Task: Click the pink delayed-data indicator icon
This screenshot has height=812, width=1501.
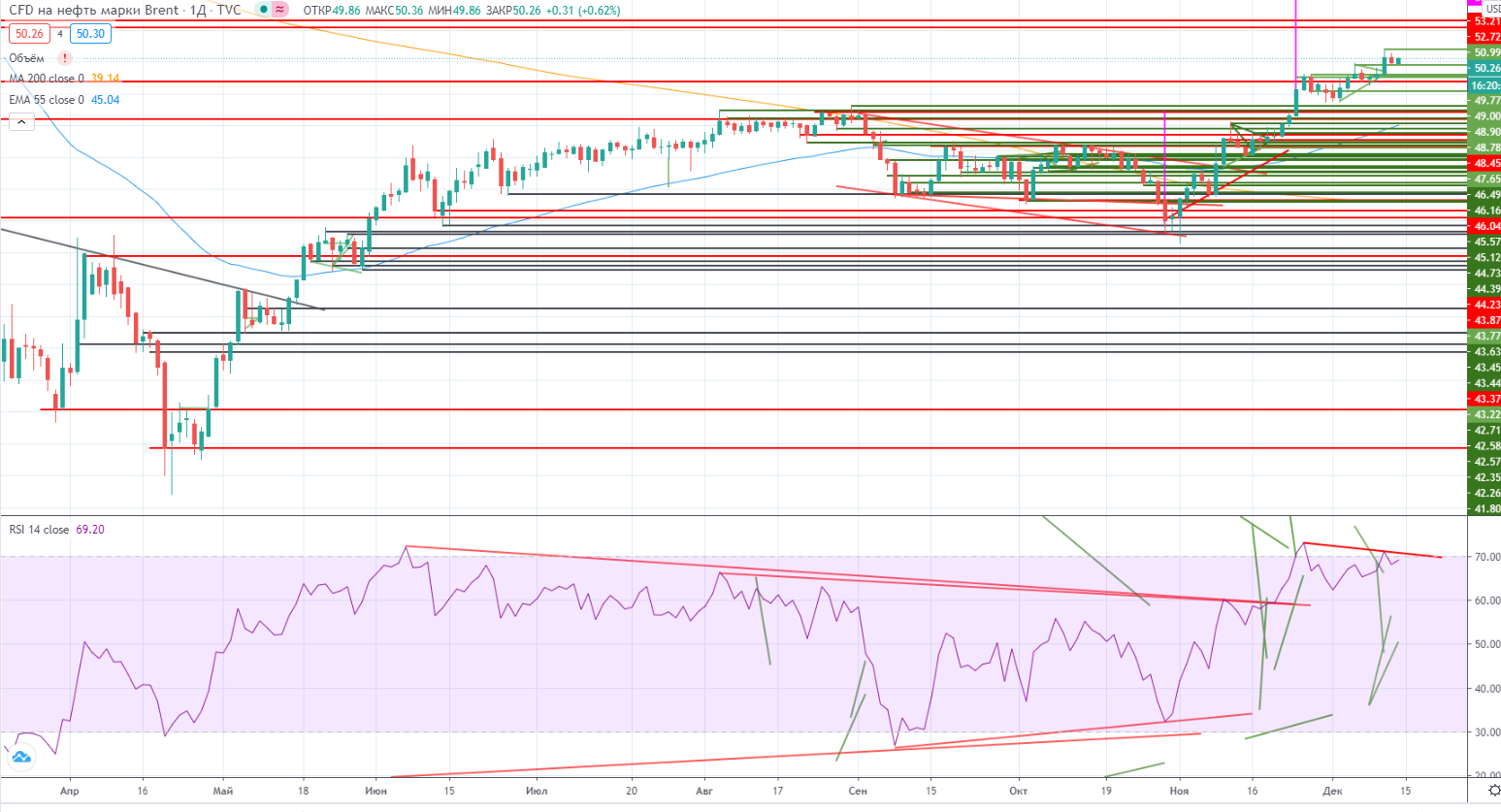Action: tap(280, 10)
